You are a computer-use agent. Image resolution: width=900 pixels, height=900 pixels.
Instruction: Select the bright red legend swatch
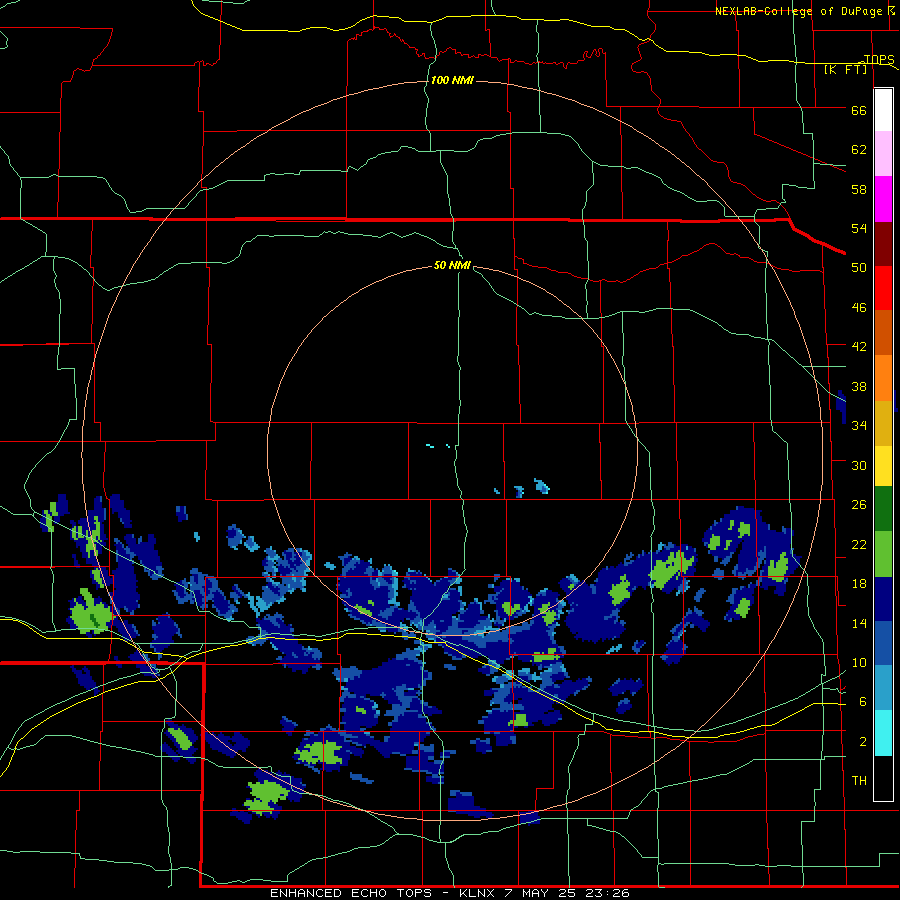[x=883, y=288]
